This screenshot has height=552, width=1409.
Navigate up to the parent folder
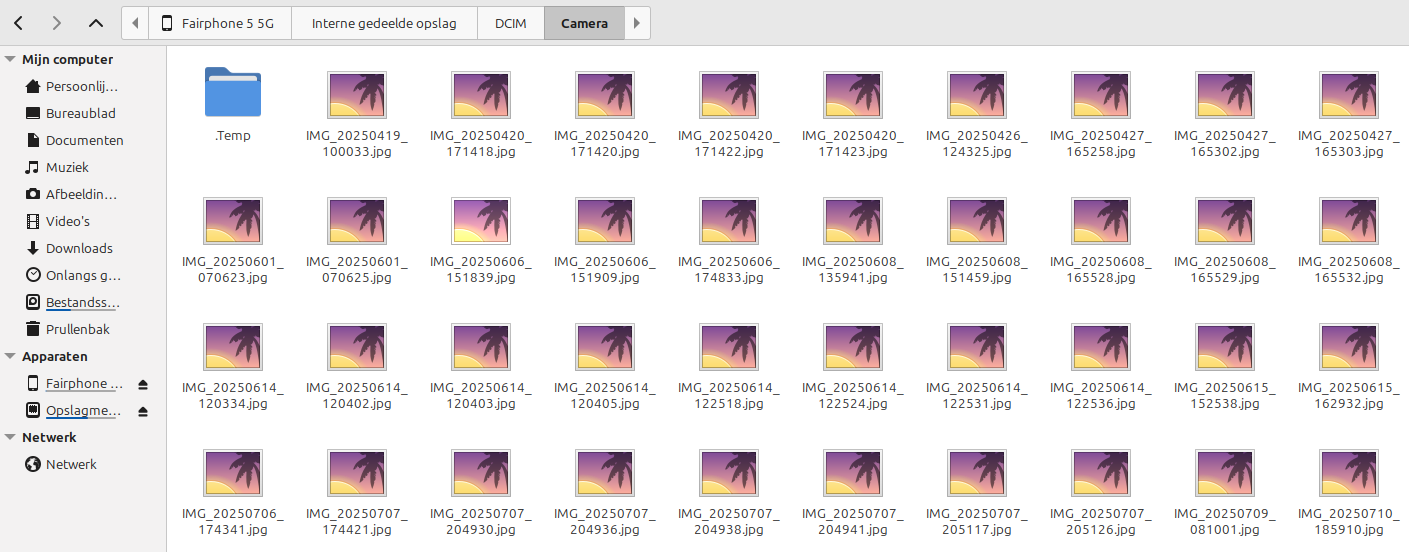pos(95,23)
